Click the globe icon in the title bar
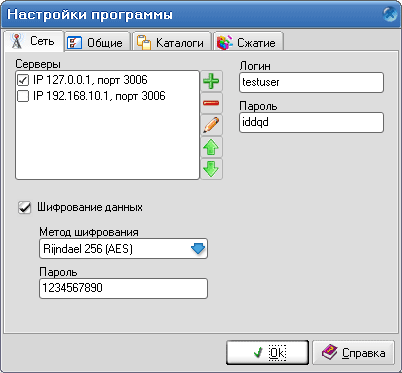Screen dimensions: 402x373 click(389, 14)
